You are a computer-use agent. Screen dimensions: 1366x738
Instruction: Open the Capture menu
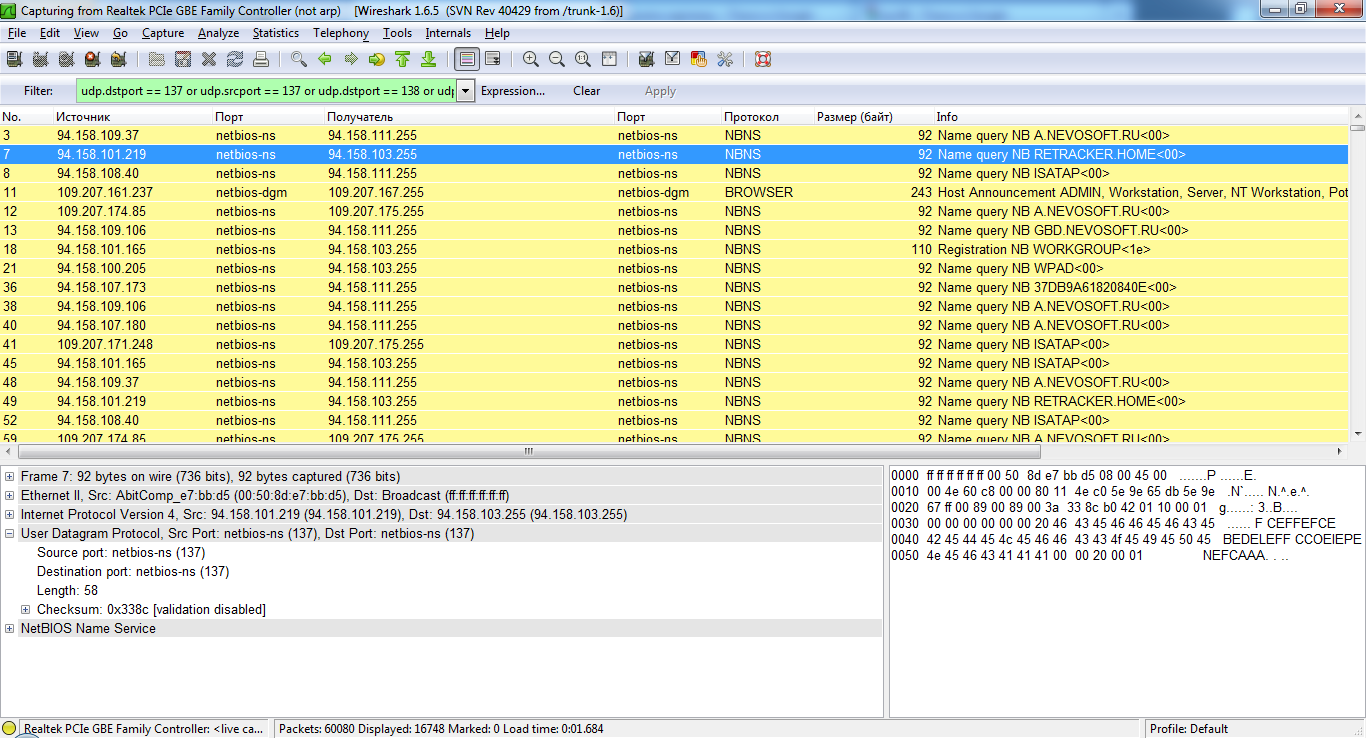pos(163,33)
